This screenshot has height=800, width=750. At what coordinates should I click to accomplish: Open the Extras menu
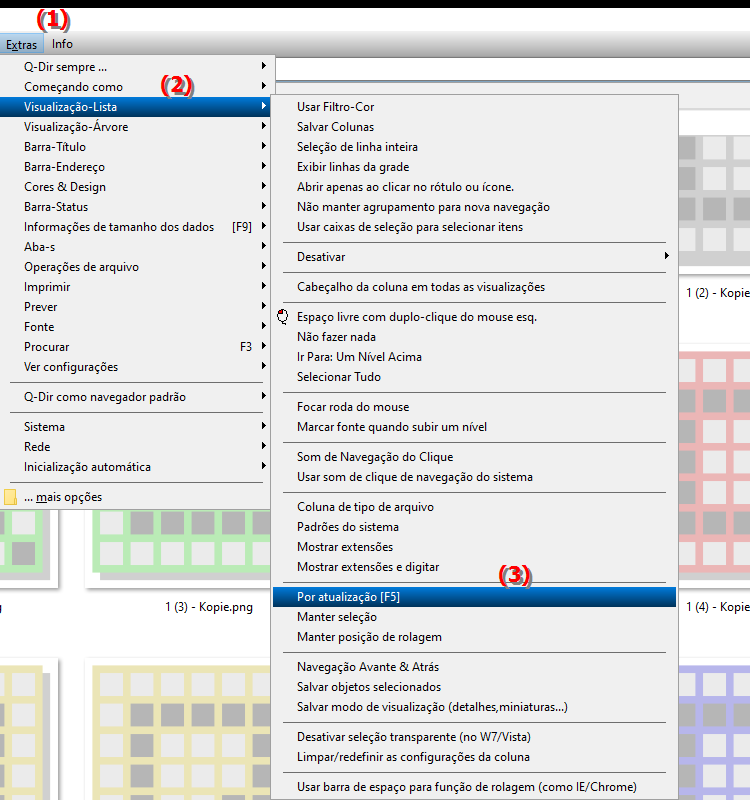tap(21, 45)
